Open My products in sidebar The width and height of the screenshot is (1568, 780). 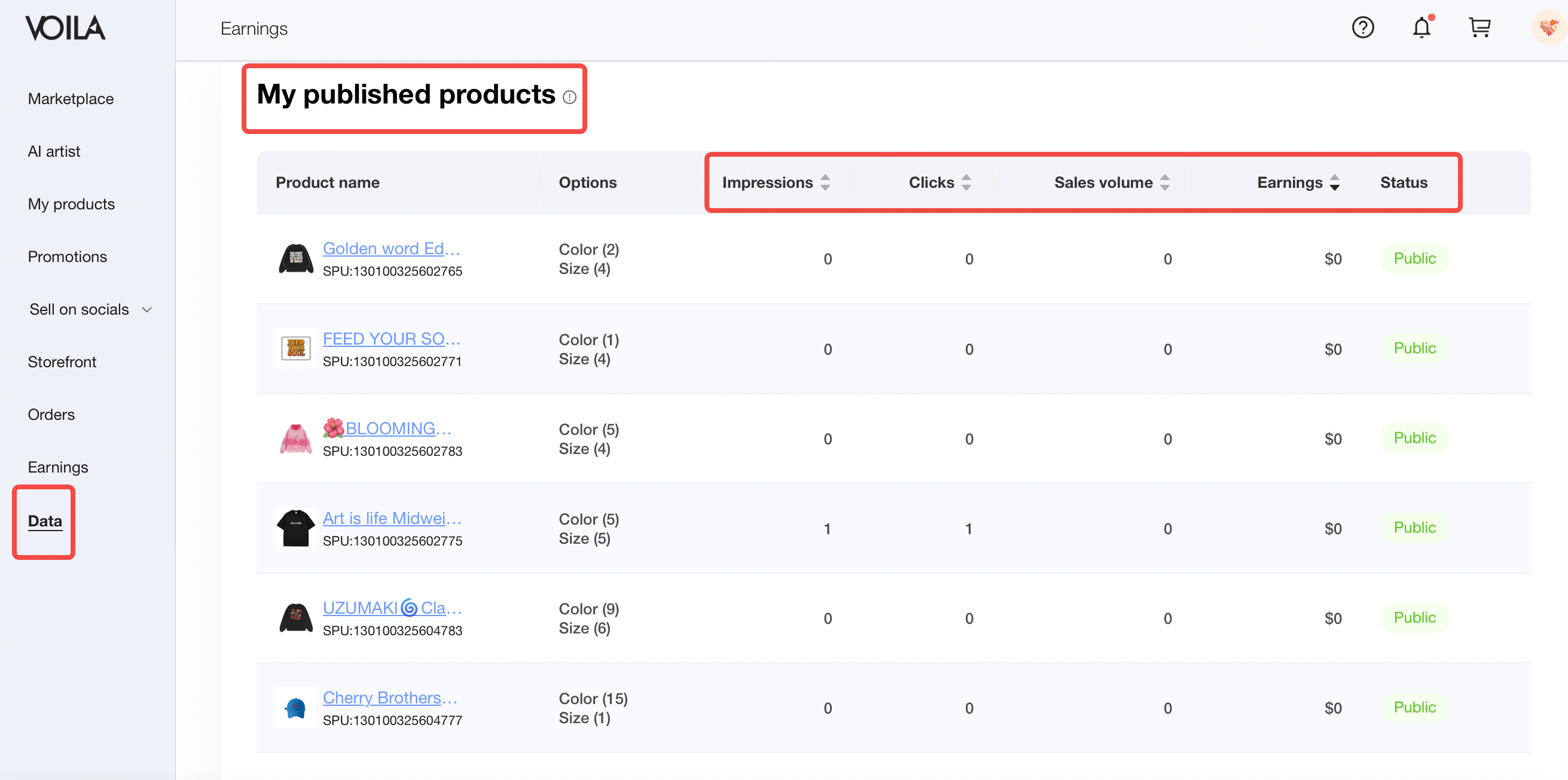(x=71, y=204)
